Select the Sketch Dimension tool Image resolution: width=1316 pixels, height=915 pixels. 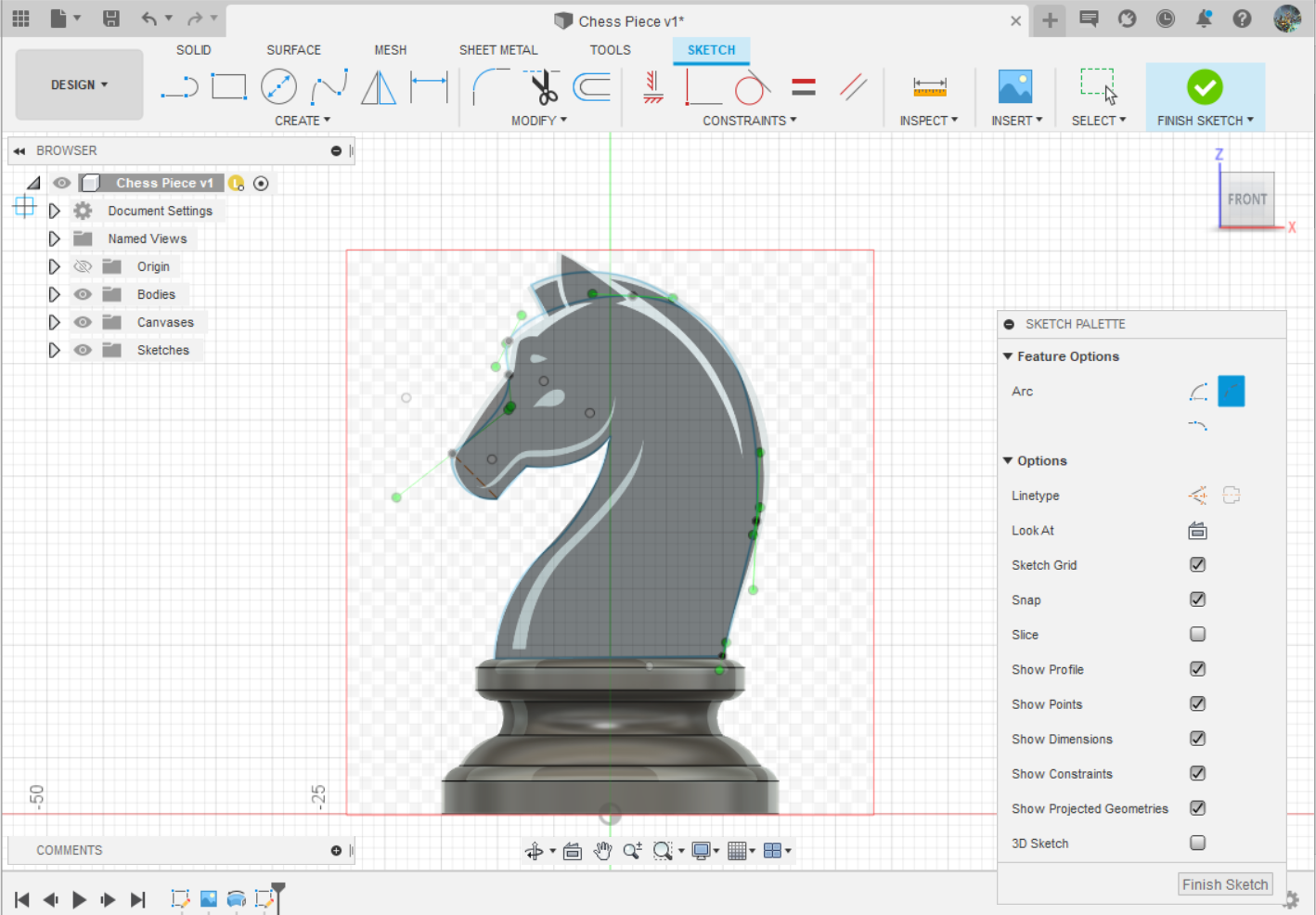pyautogui.click(x=429, y=87)
